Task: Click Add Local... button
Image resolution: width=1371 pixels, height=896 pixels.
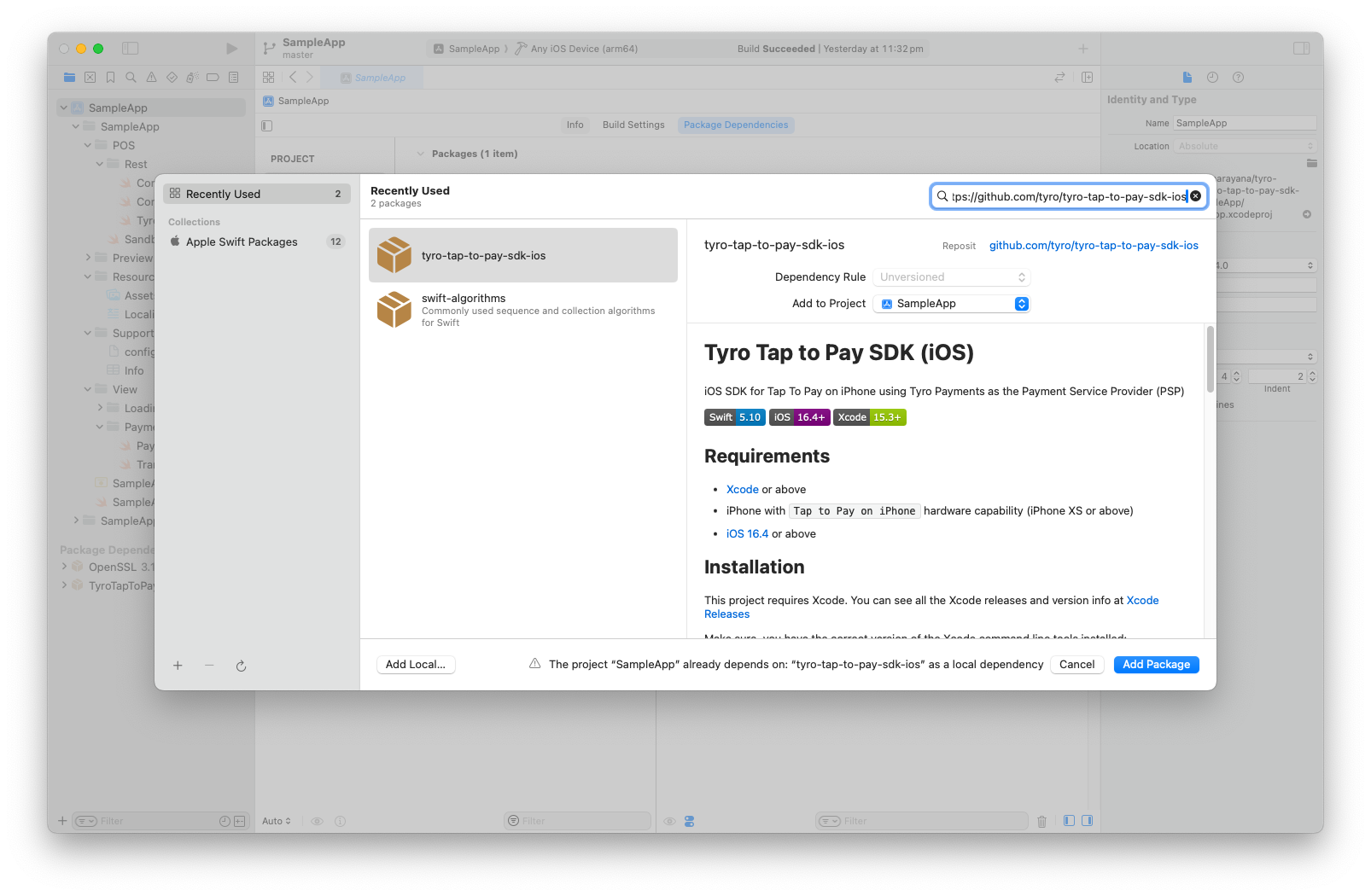Action: pos(415,665)
